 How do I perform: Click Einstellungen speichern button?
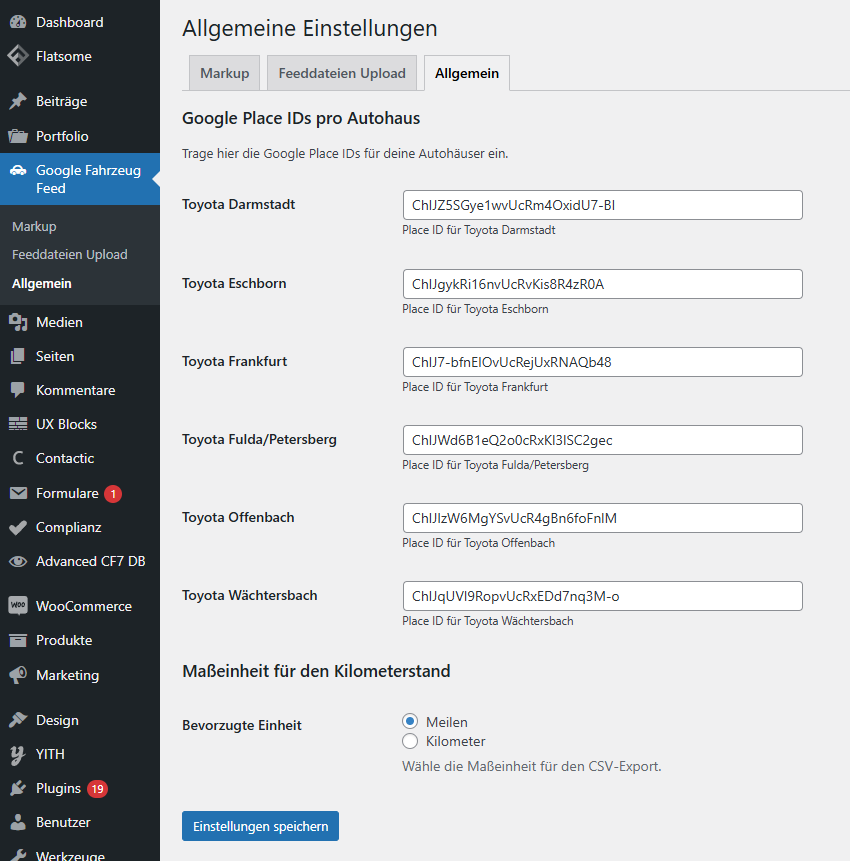260,826
